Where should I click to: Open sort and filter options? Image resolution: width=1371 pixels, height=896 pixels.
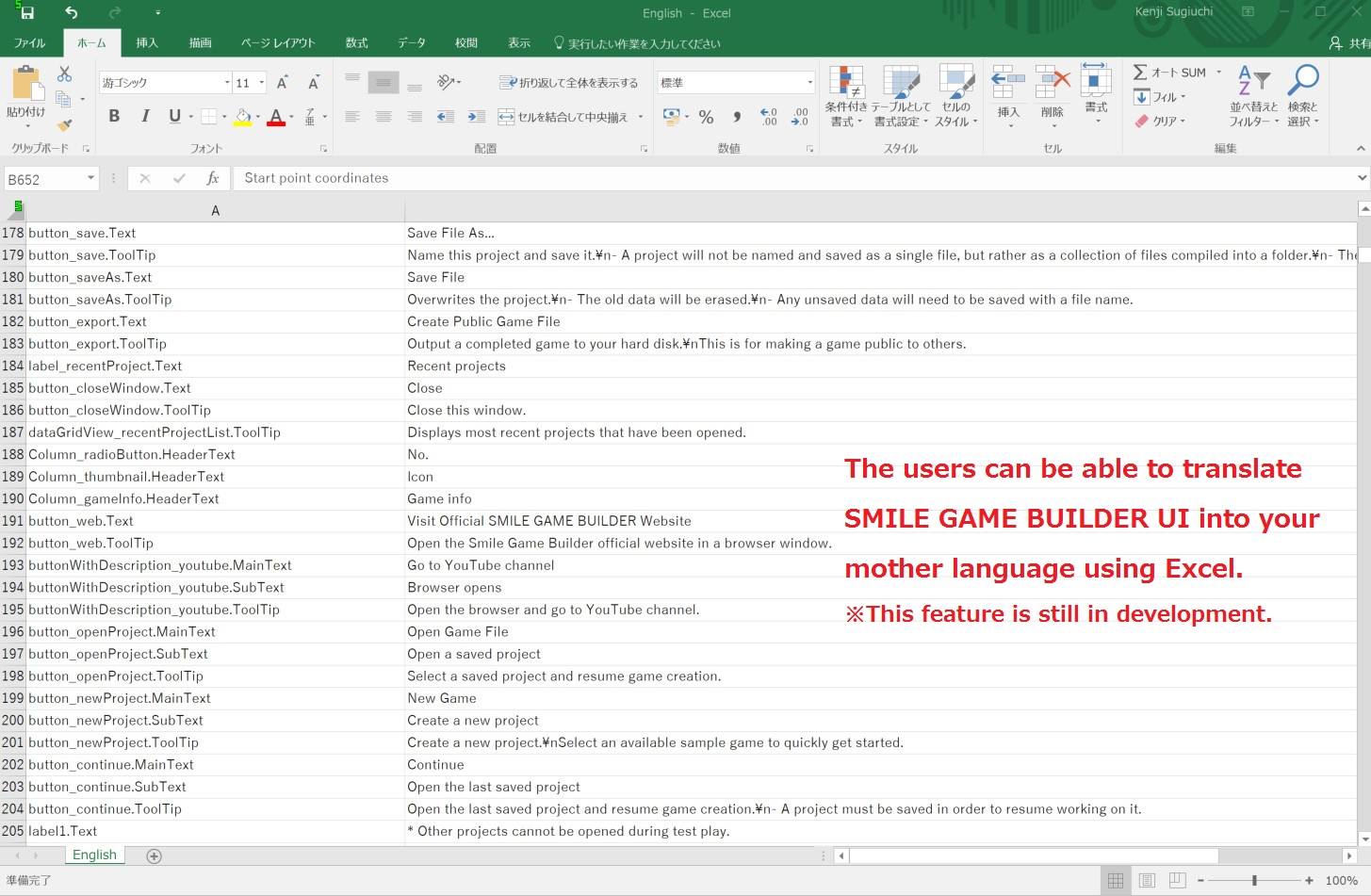point(1253,96)
